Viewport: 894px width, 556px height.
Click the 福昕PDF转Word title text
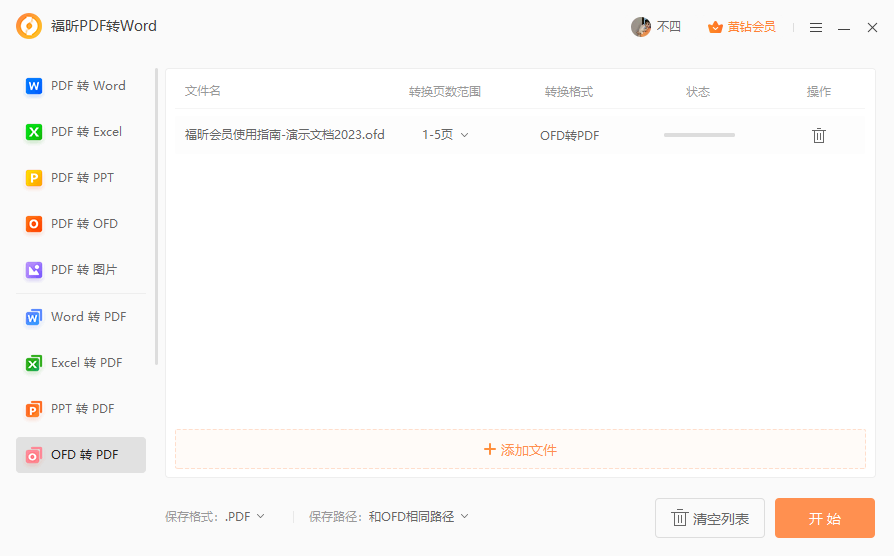[x=104, y=26]
